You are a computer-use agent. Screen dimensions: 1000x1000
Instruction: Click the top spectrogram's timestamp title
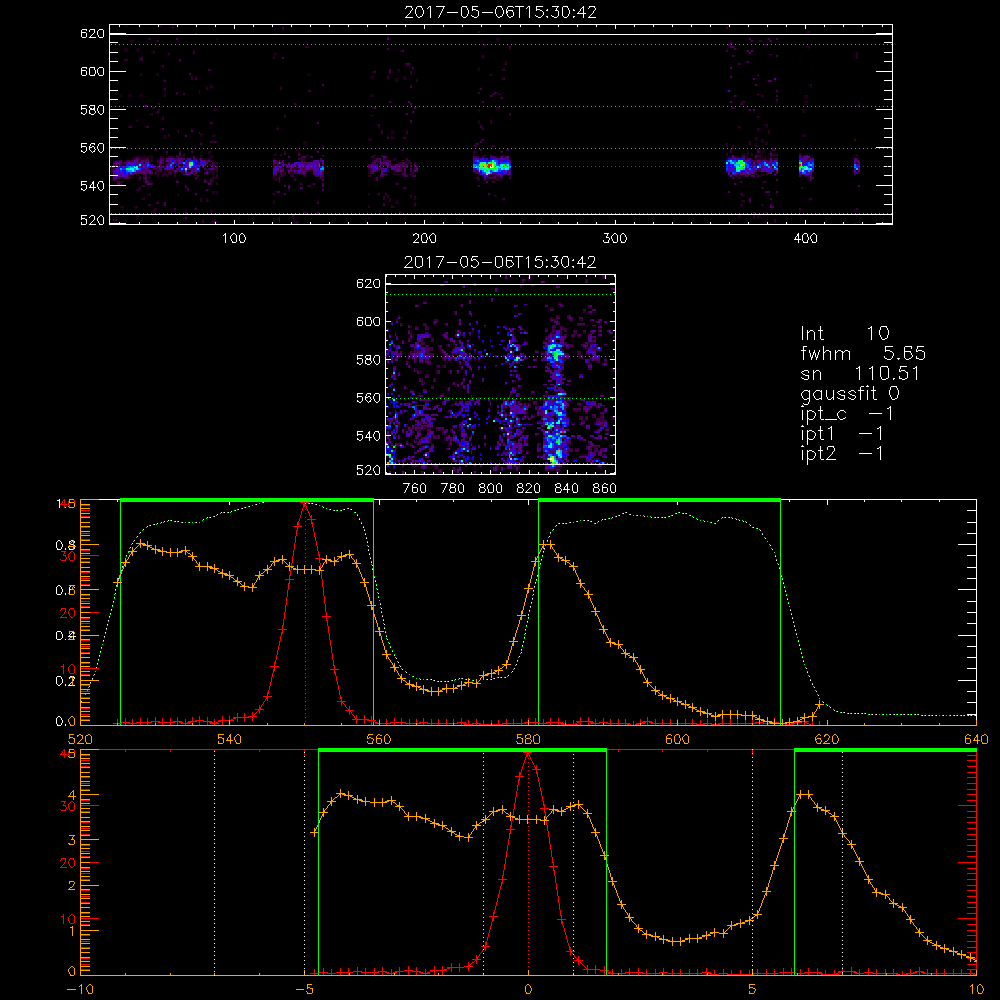pyautogui.click(x=500, y=12)
